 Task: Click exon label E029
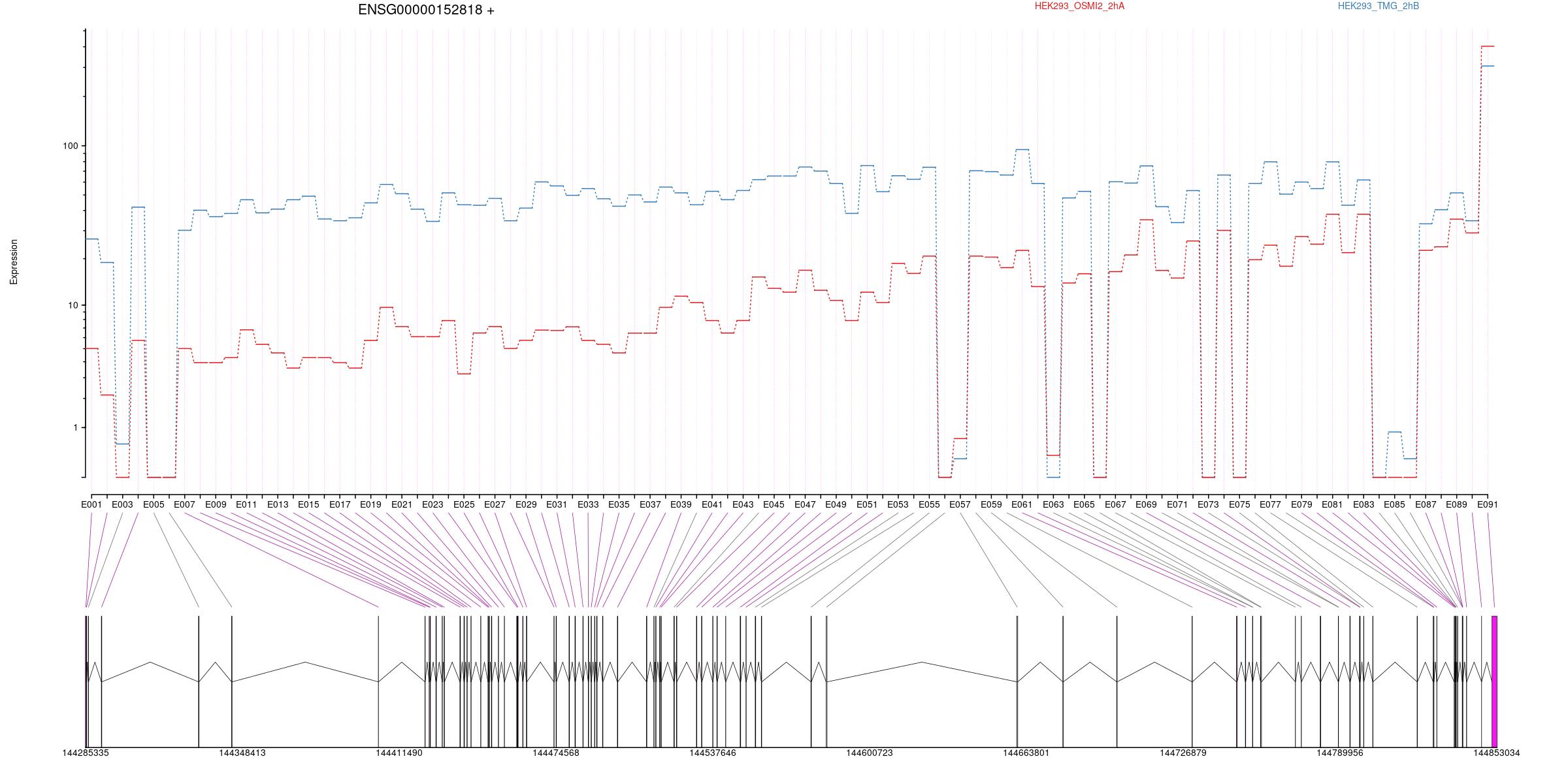[526, 504]
